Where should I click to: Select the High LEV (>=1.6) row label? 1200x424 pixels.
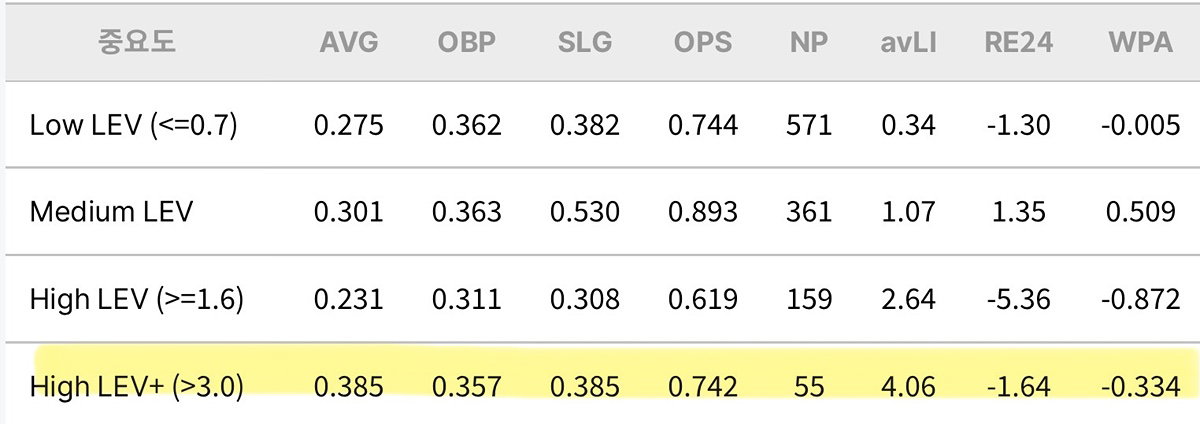click(x=136, y=299)
